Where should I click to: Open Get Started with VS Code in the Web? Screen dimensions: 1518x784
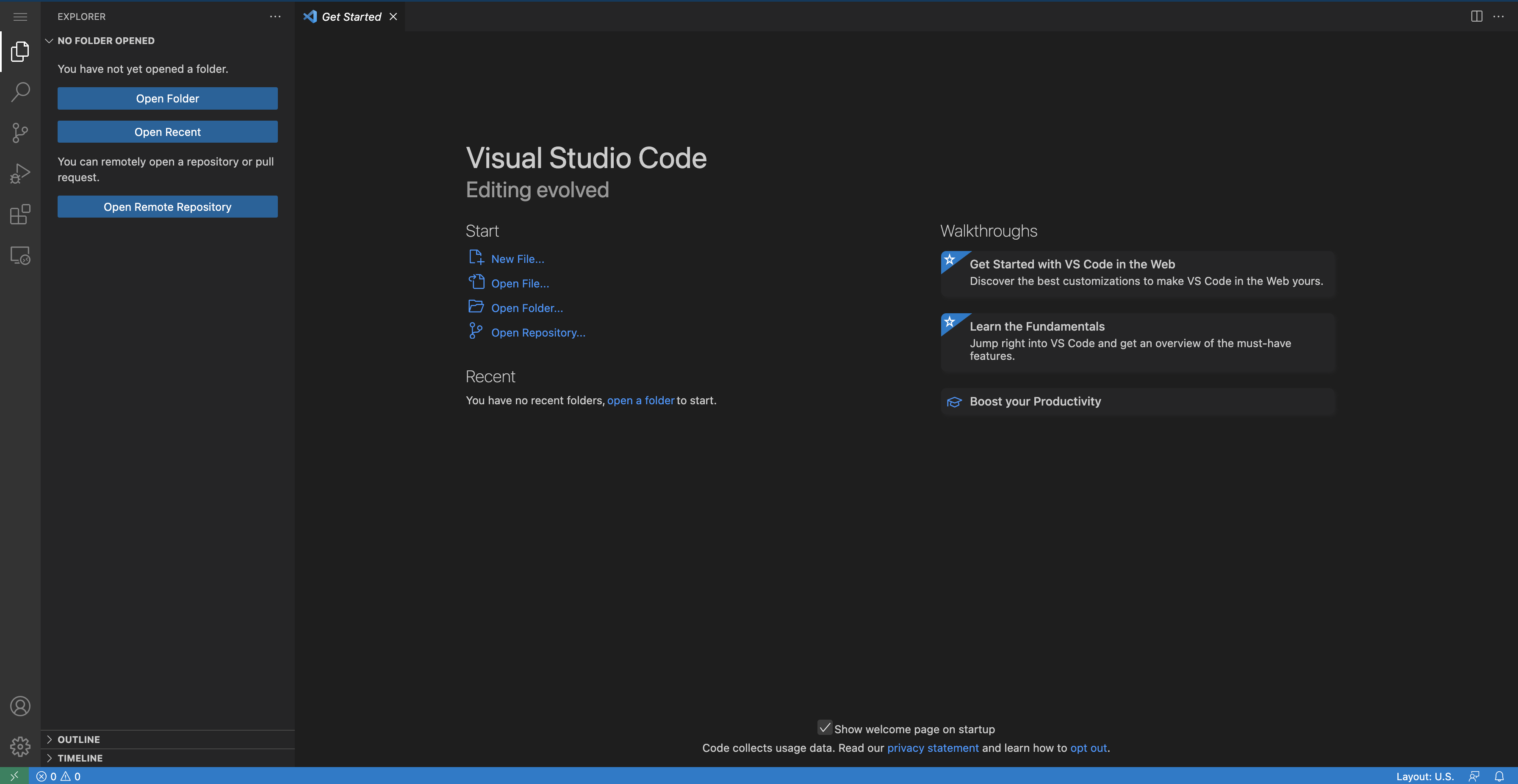click(x=1137, y=273)
